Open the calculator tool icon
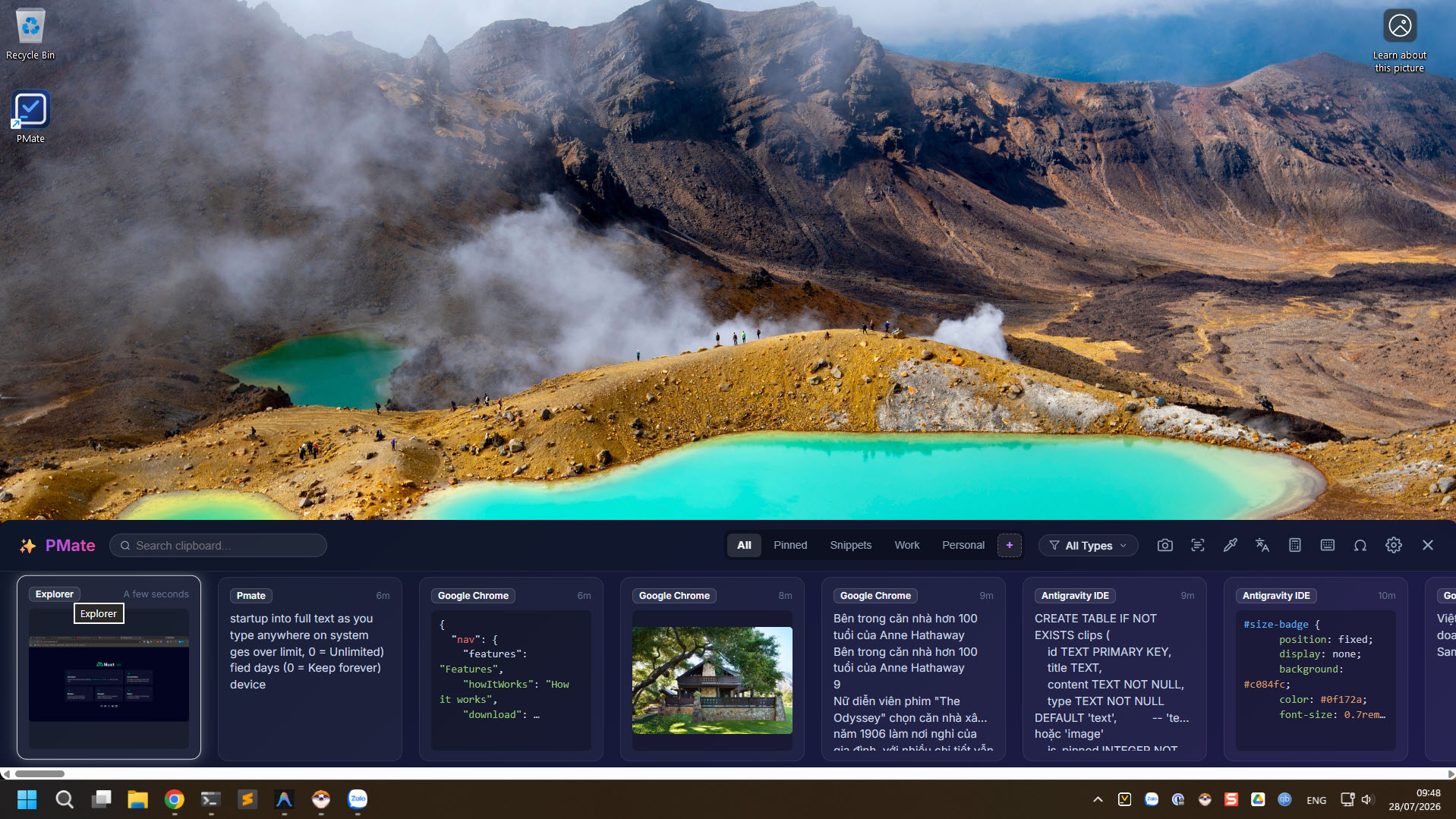 [1295, 545]
